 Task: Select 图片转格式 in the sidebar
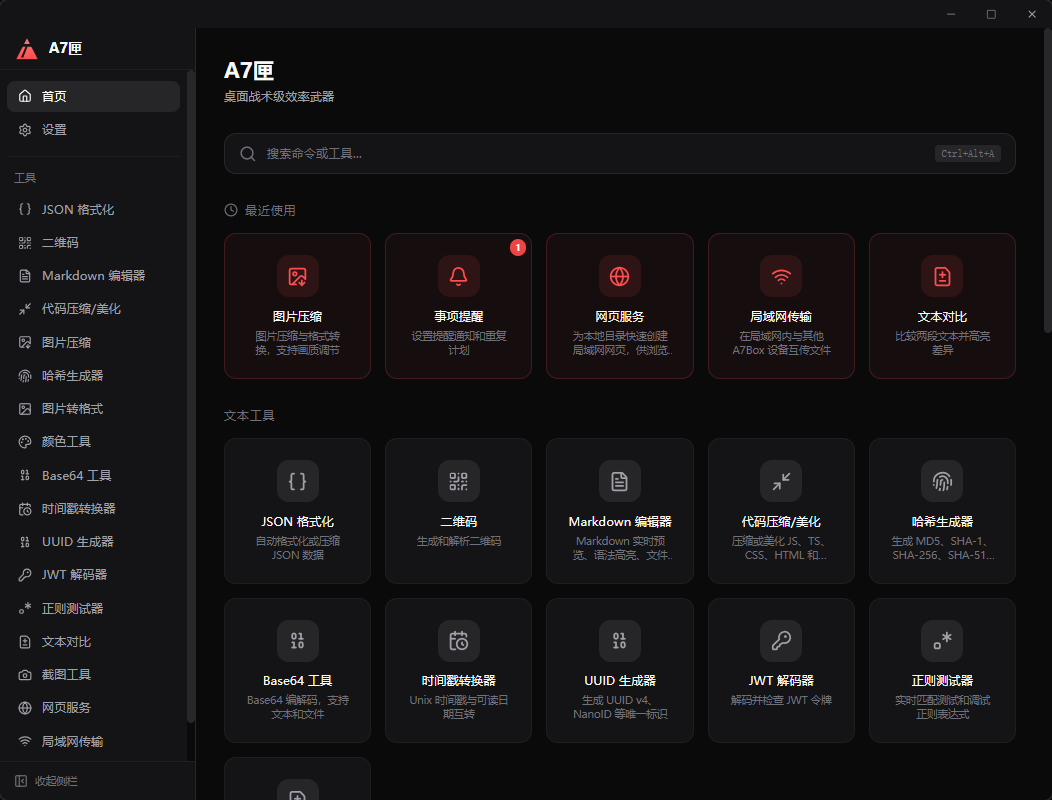pyautogui.click(x=93, y=409)
